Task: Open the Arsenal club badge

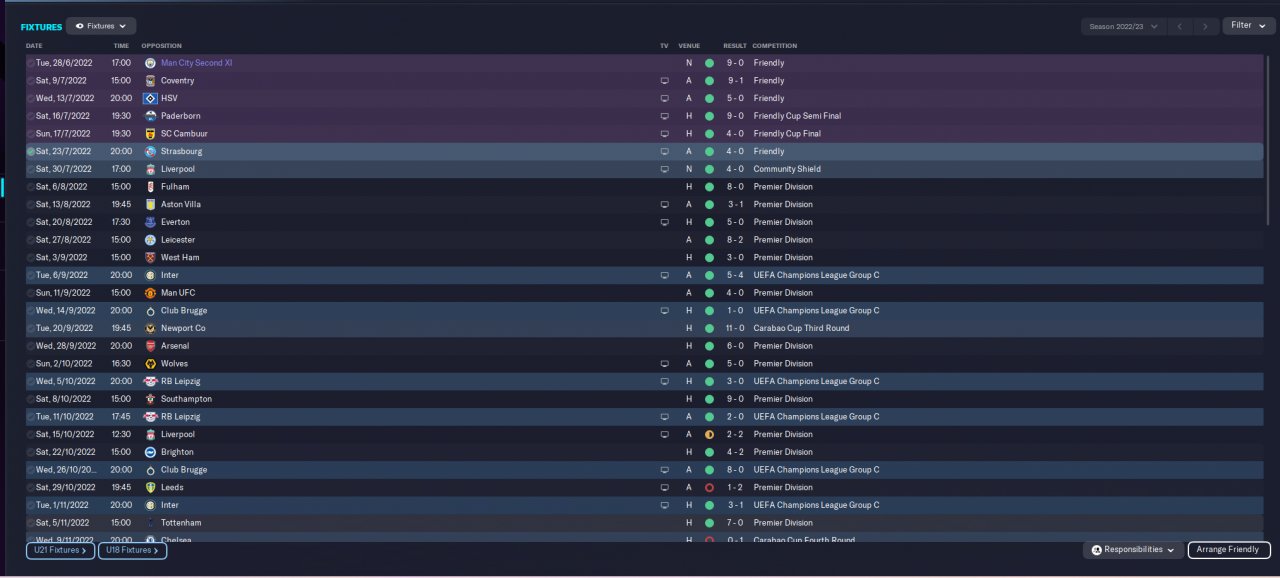Action: pos(150,346)
